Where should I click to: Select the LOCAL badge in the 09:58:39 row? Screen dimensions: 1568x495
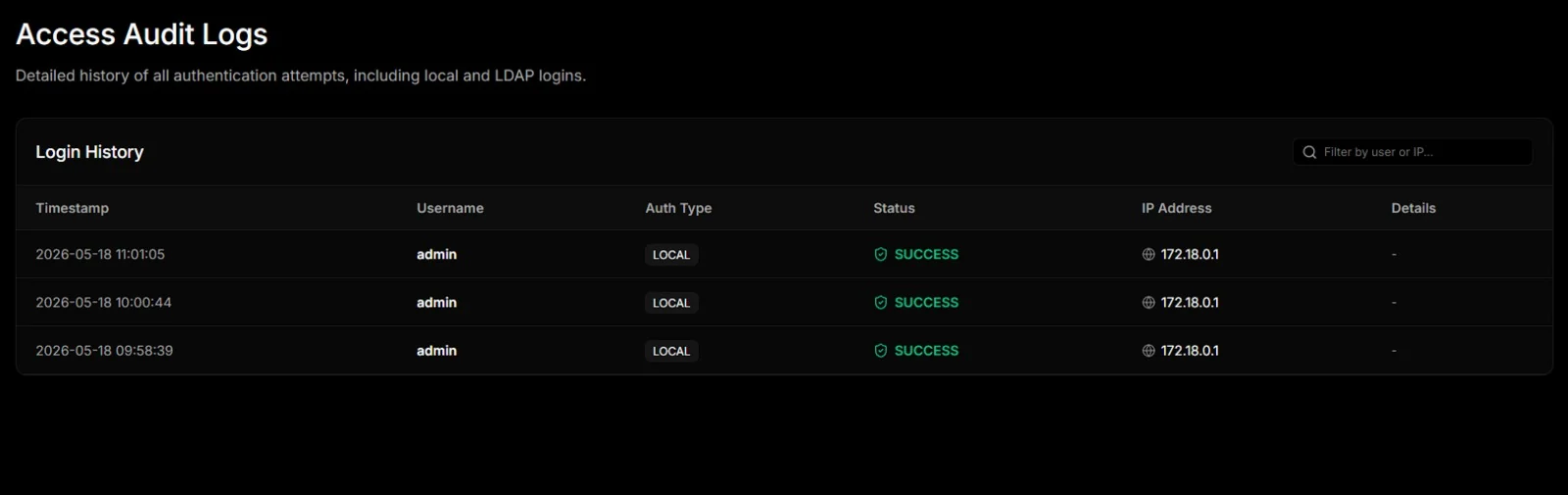pos(671,351)
